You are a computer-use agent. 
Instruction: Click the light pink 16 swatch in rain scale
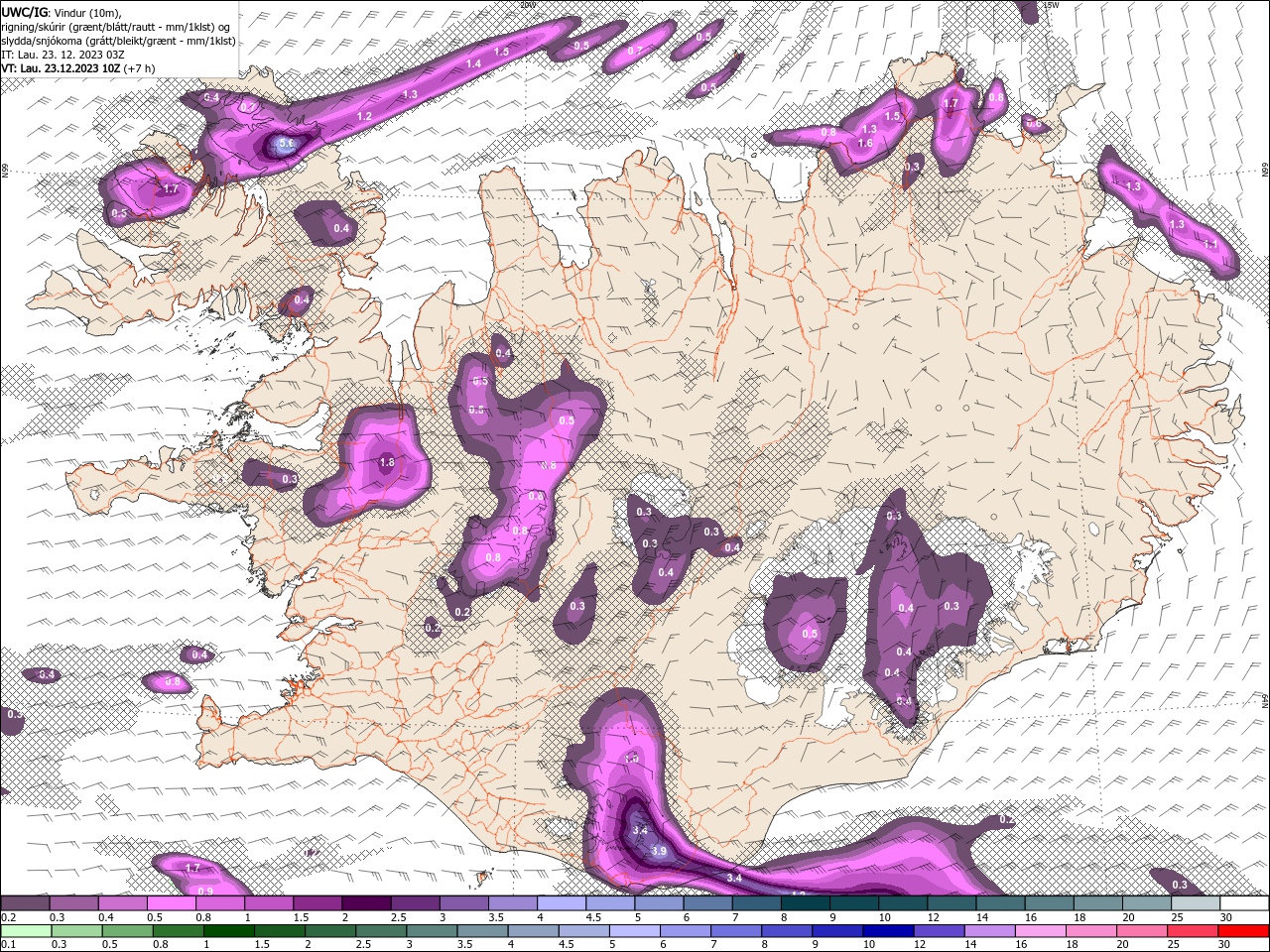click(1039, 931)
